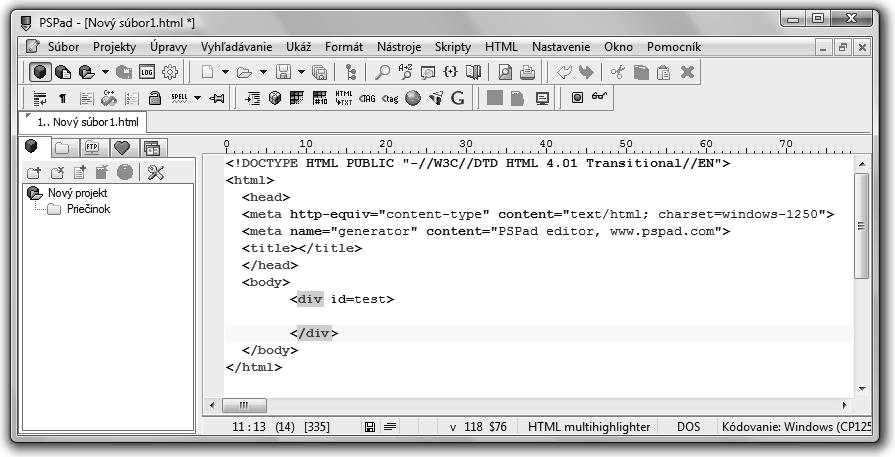895x457 pixels.
Task: Expand the open file dropdown arrow
Action: 263,72
